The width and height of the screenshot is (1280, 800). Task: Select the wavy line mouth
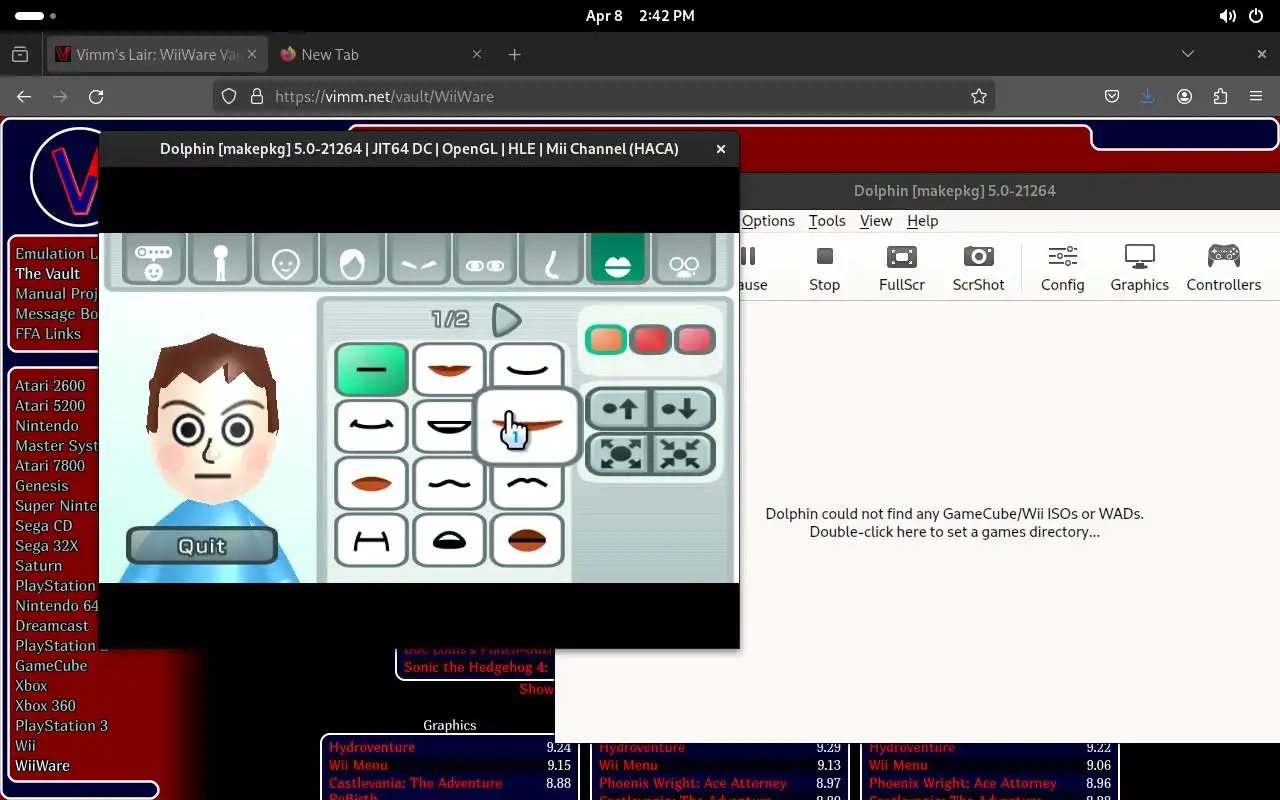coord(449,483)
